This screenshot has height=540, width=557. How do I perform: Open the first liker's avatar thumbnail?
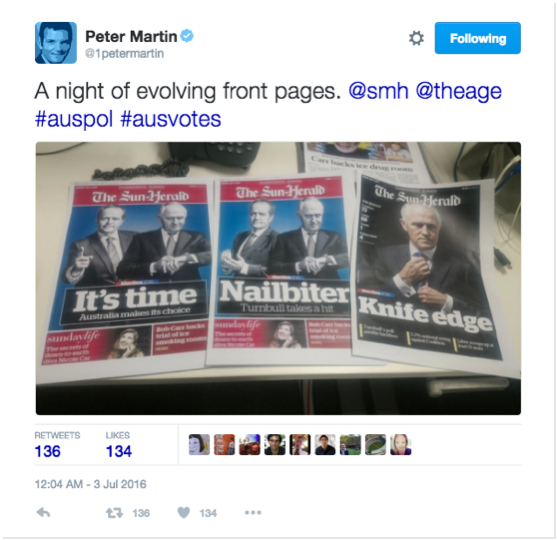point(199,444)
